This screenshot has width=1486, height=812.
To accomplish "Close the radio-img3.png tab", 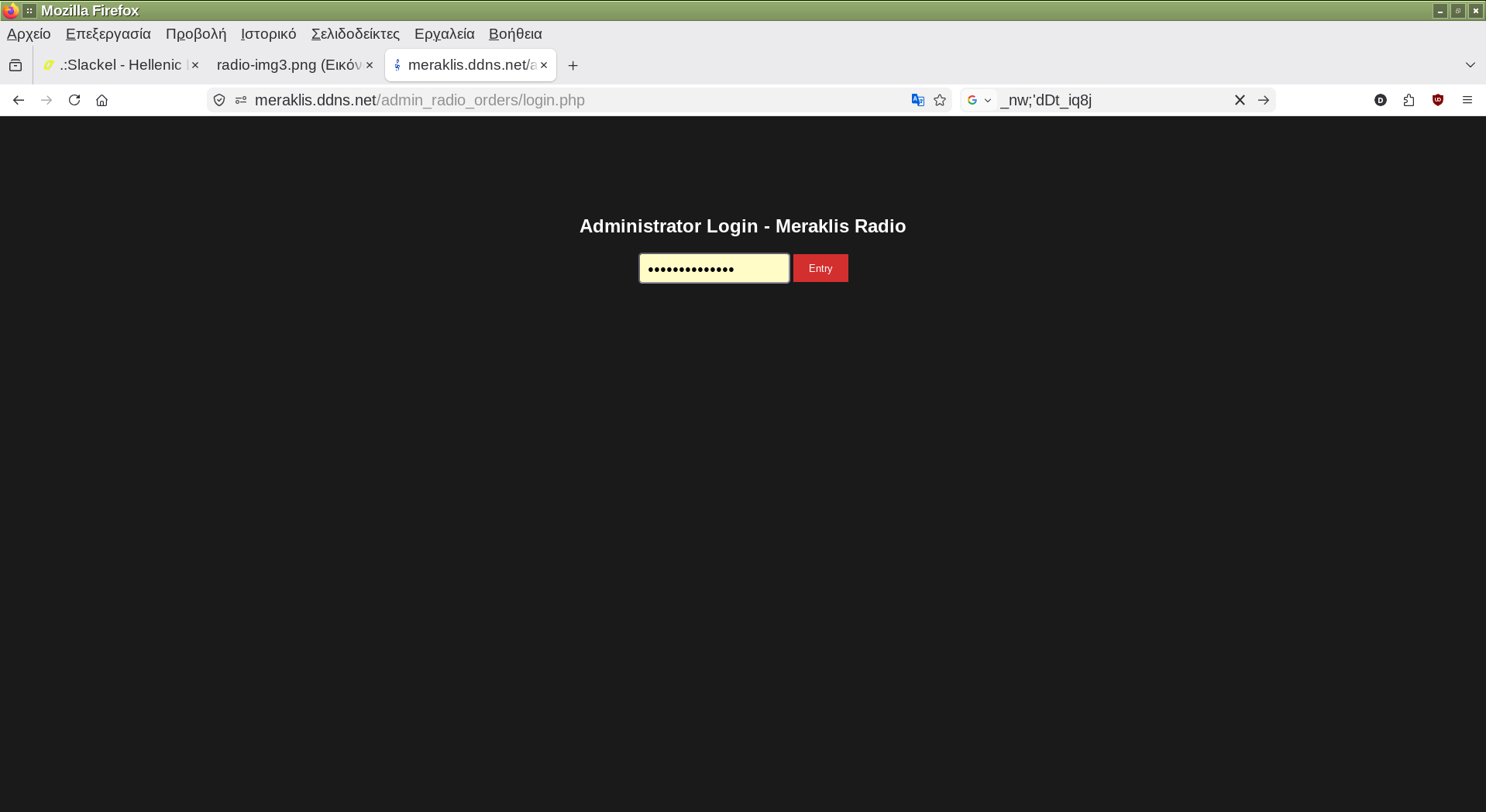I will coord(370,65).
